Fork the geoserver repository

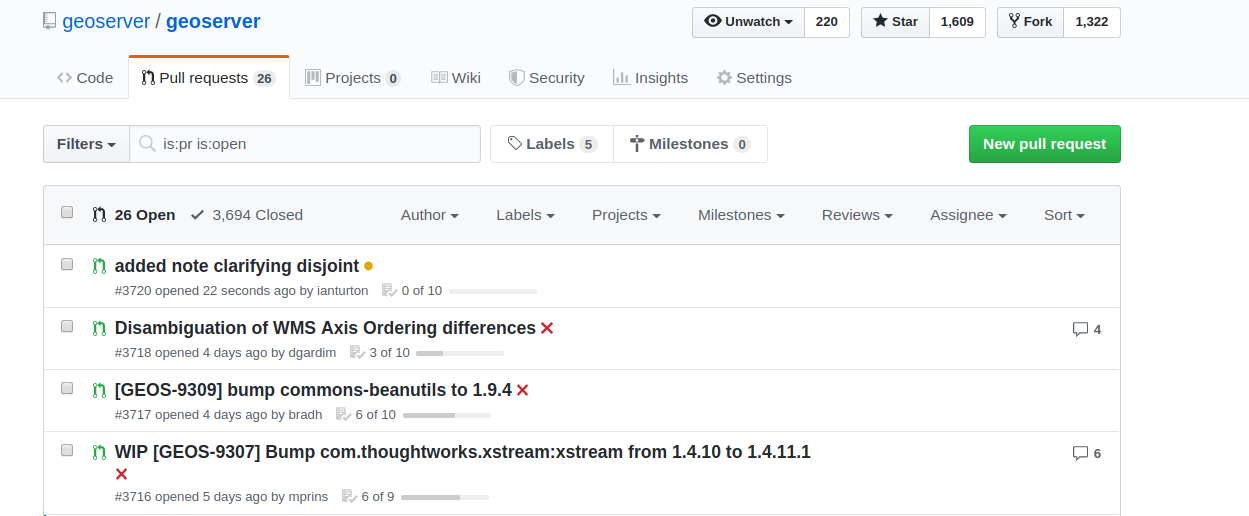(x=1030, y=22)
